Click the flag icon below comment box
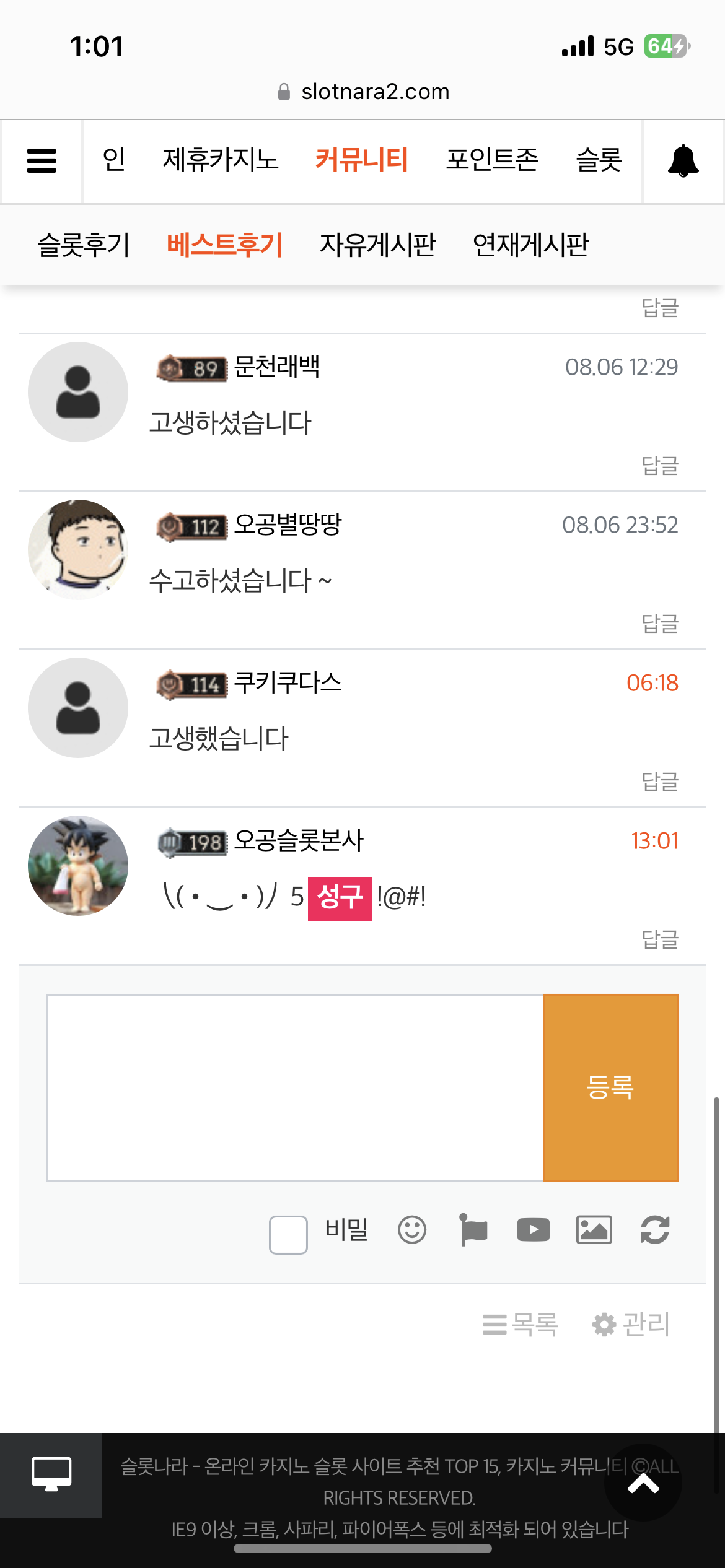Screen dimensions: 725x1568 pos(473,1230)
